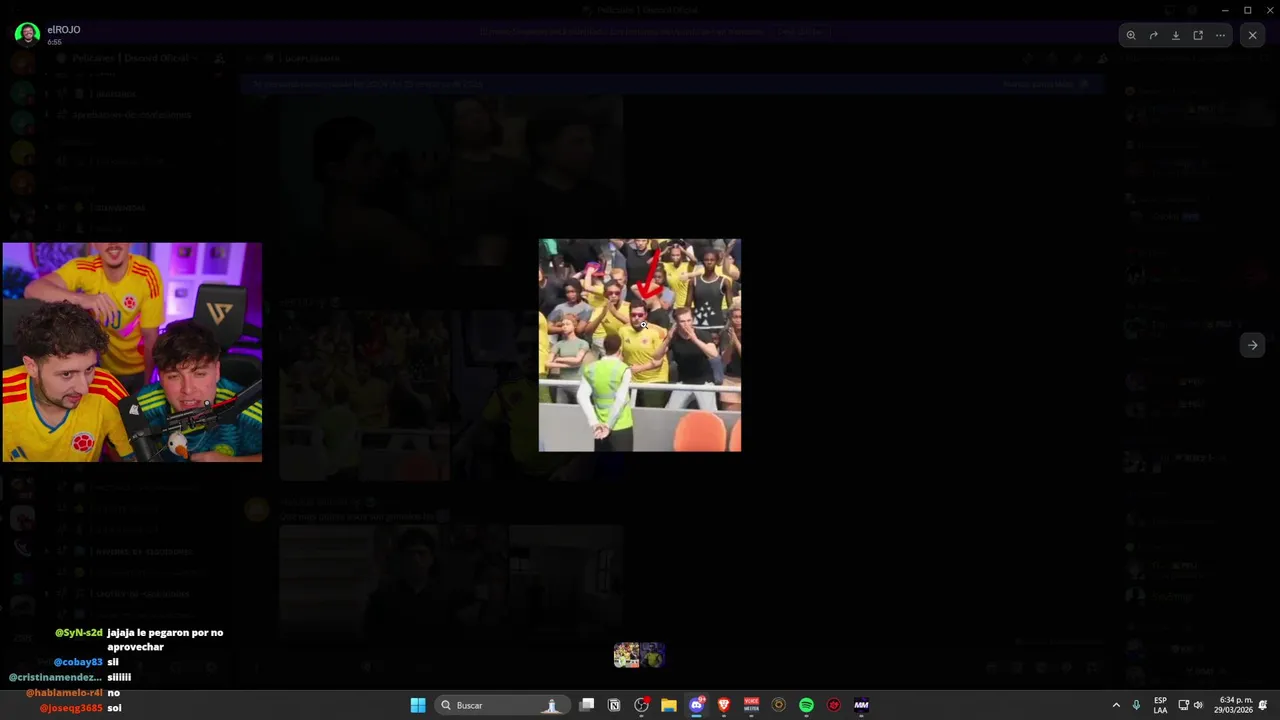Viewport: 1280px width, 720px height.
Task: Click the elROJO username at top left
Action: click(64, 30)
